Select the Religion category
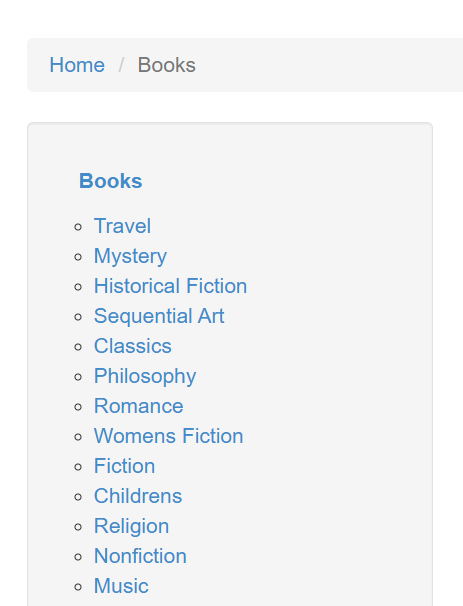The width and height of the screenshot is (463, 606). point(131,526)
